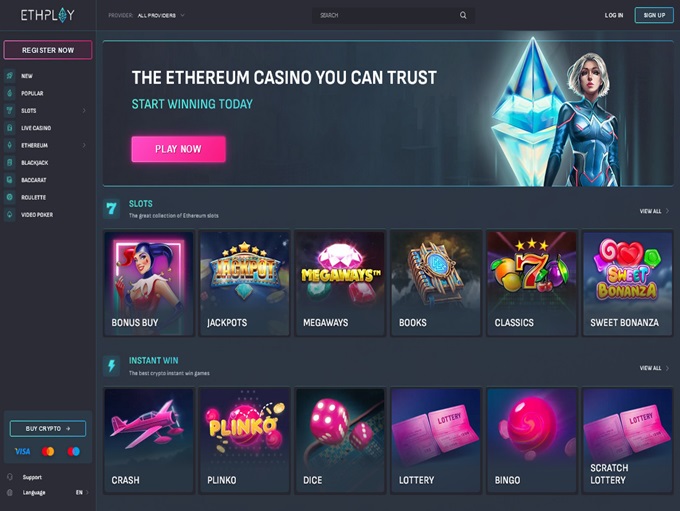Expand the Ethereum submenu chevron
Viewport: 680px width, 511px height.
point(84,145)
